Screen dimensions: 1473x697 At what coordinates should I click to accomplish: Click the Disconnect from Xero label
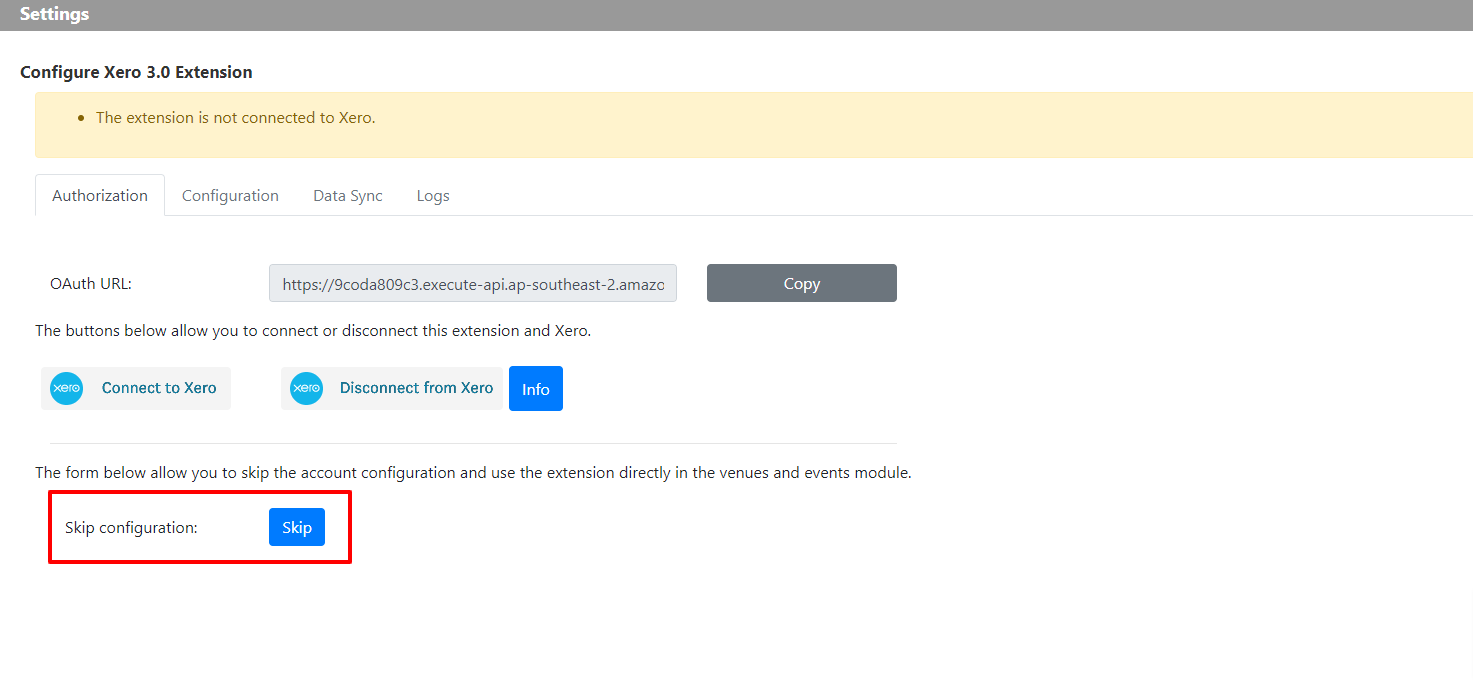coord(416,388)
